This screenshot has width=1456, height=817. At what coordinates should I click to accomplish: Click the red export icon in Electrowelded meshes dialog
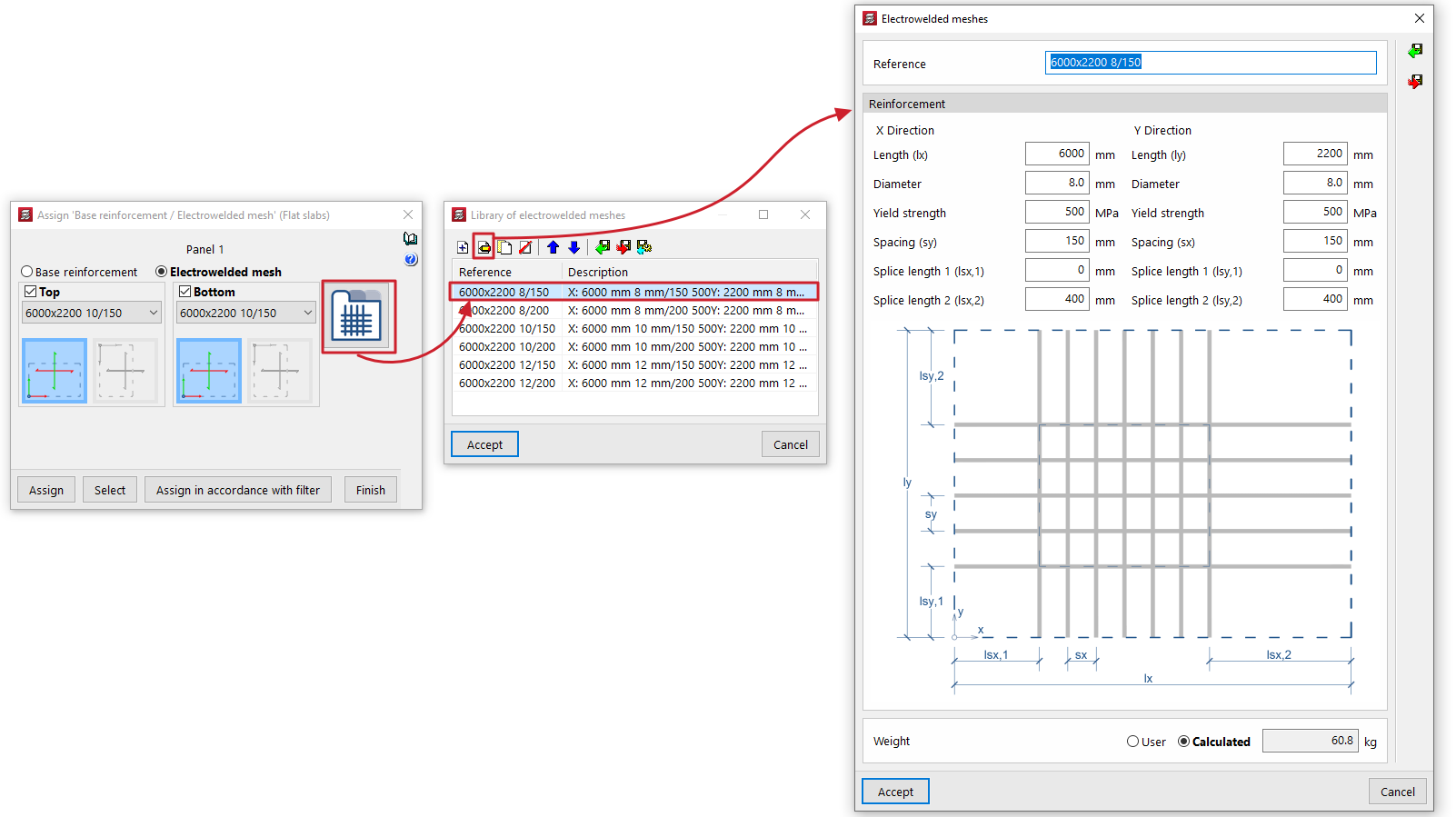point(1415,82)
